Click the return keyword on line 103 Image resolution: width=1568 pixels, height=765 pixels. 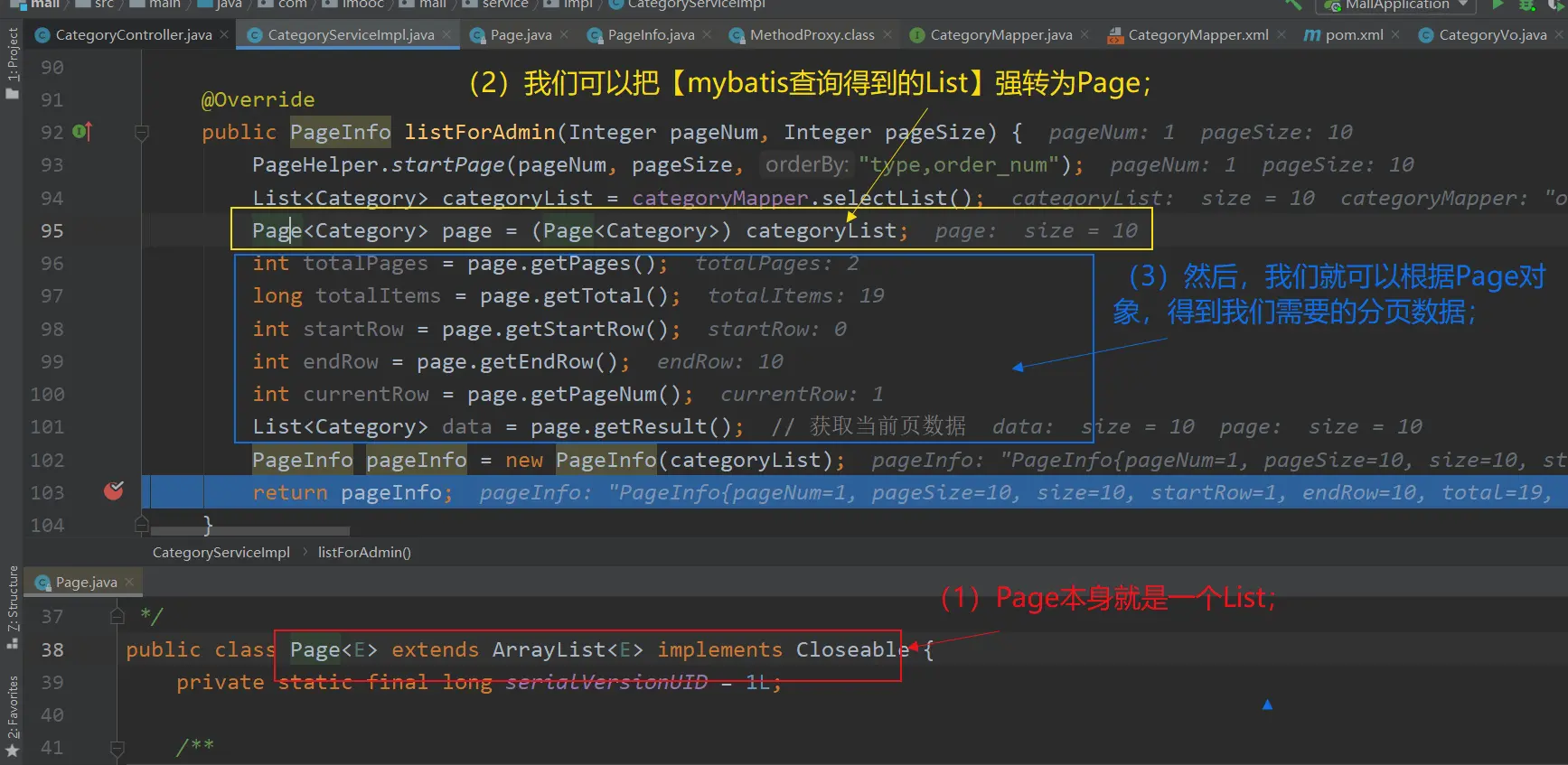289,492
